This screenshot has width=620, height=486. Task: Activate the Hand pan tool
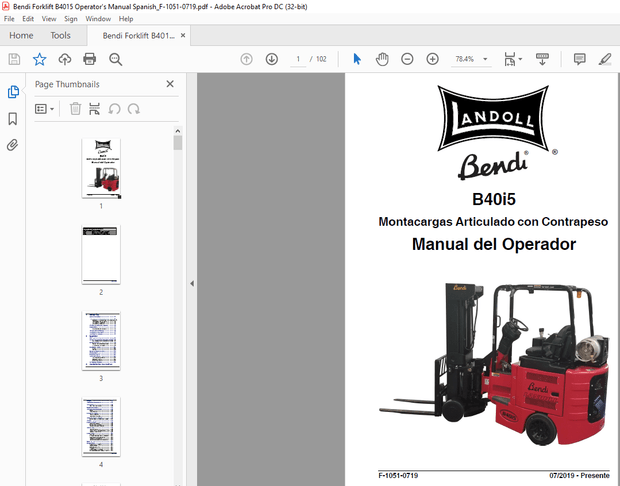382,59
